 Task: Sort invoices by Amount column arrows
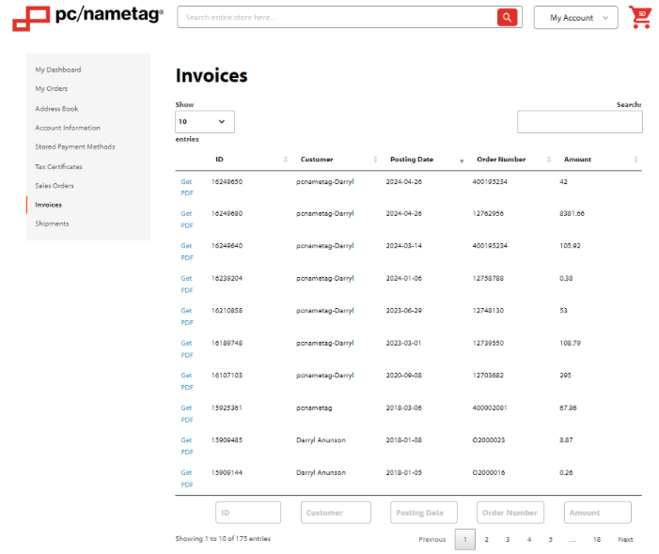tap(636, 160)
